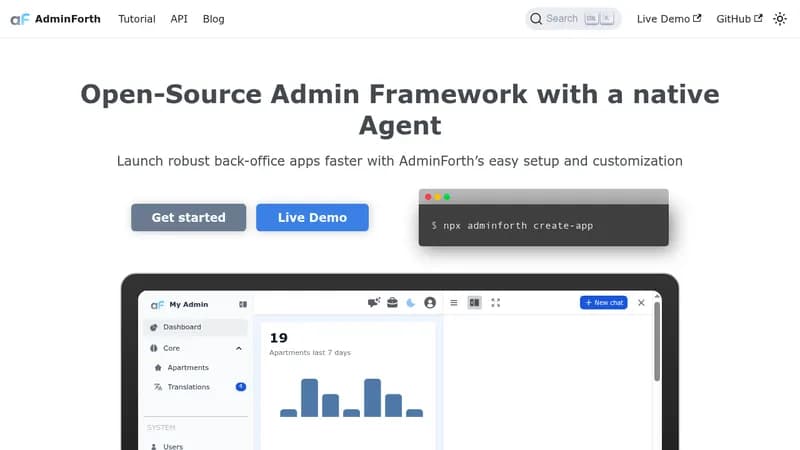Click the Get started button
800x450 pixels.
point(188,217)
